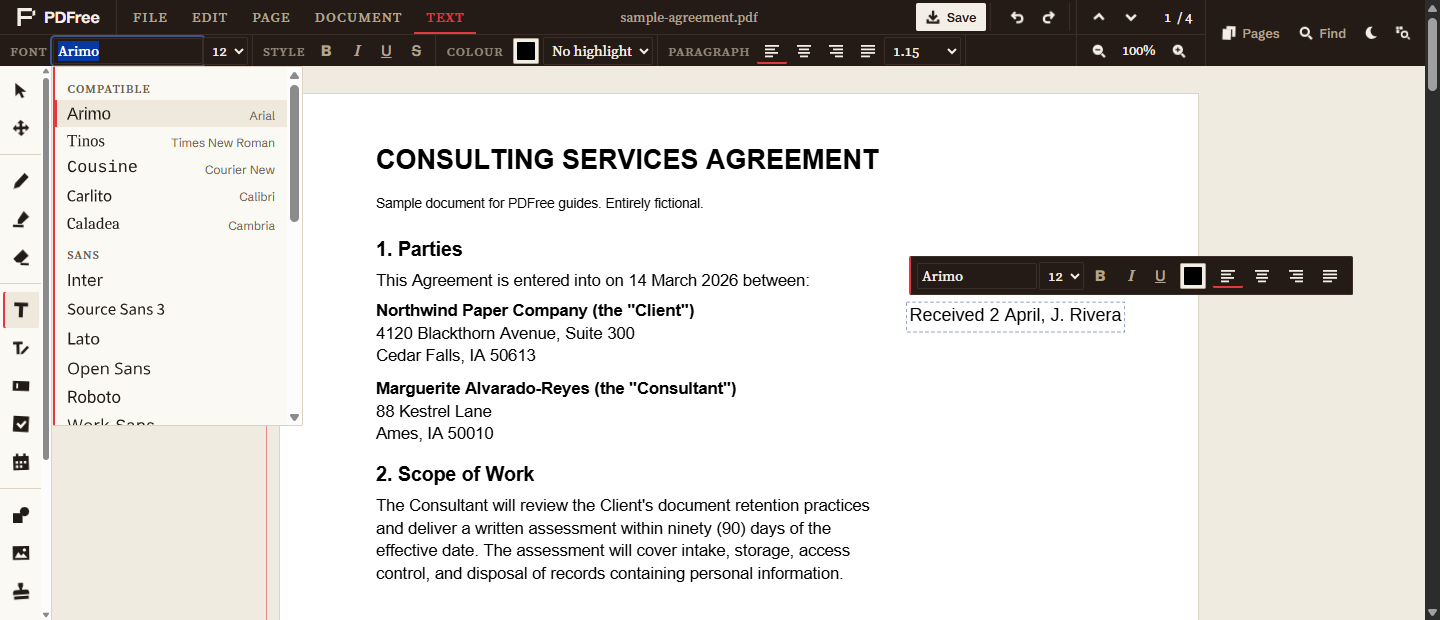The image size is (1440, 620).
Task: Select the highlighter tool
Action: tap(21, 219)
